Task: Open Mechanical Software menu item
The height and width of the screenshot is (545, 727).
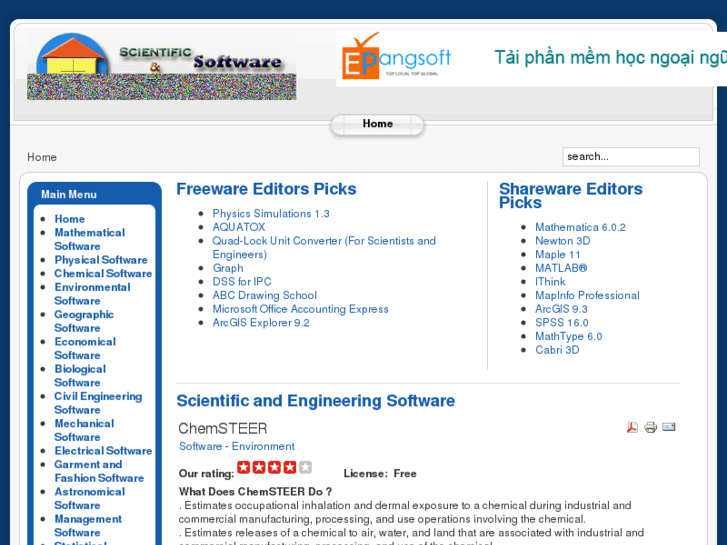Action: click(x=84, y=430)
